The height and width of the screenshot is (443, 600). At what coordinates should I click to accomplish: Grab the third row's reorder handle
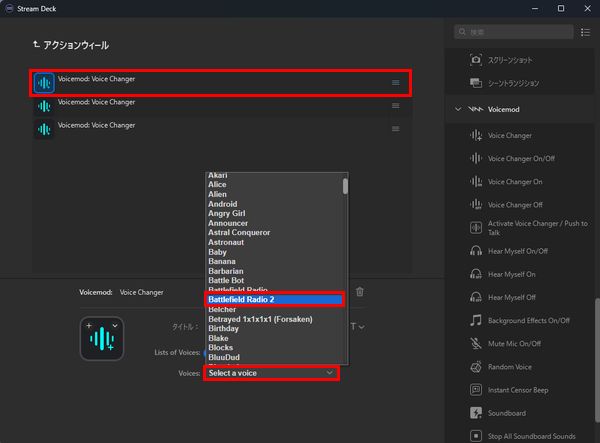pos(396,129)
